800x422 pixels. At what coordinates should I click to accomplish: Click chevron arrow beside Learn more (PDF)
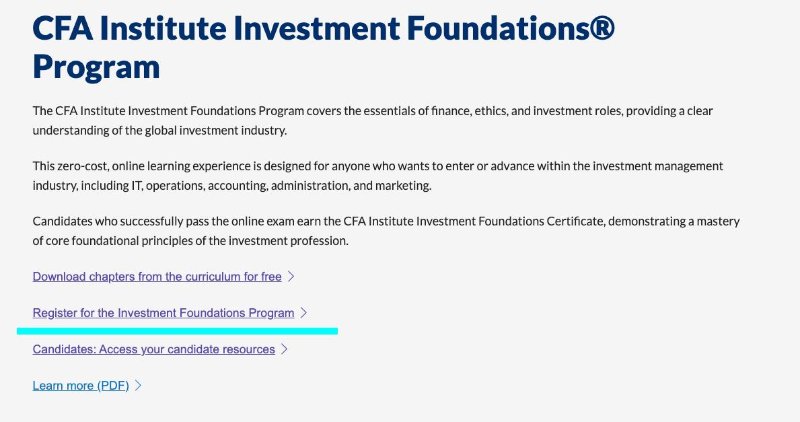coord(138,385)
